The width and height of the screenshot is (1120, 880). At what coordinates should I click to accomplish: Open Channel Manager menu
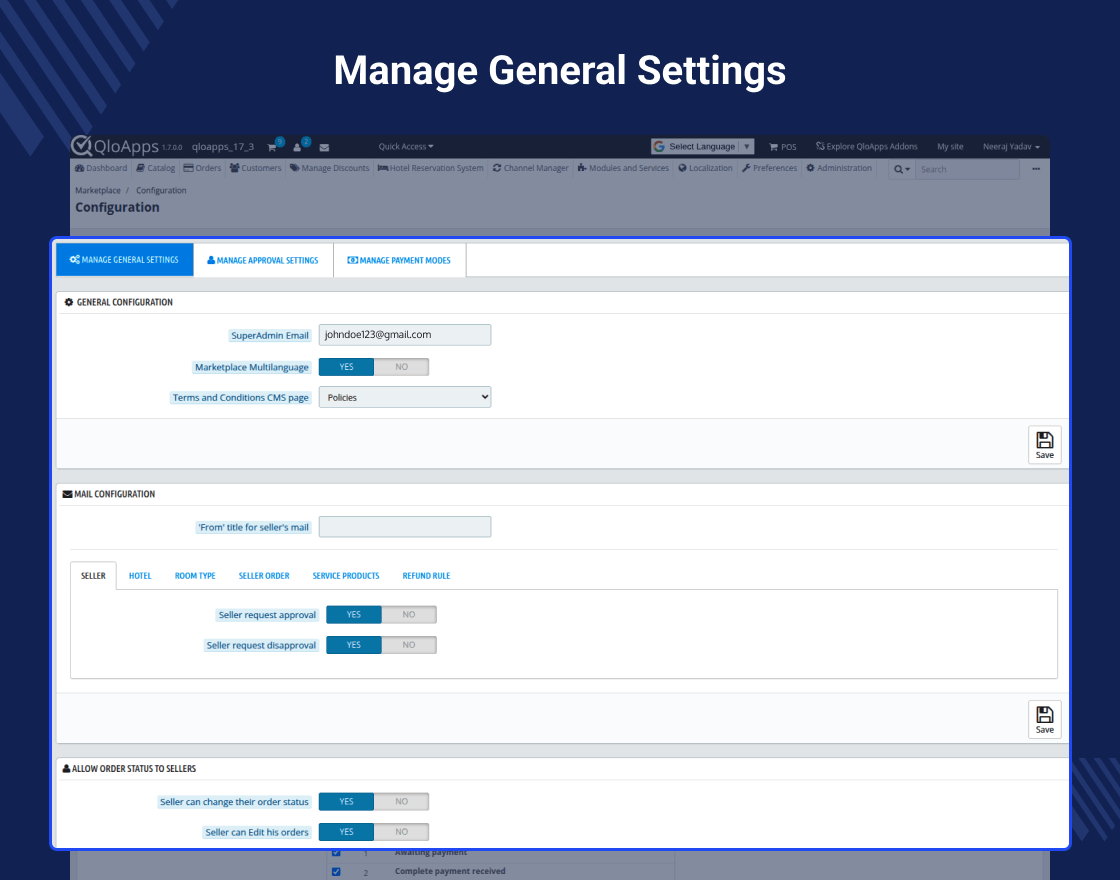coord(531,169)
